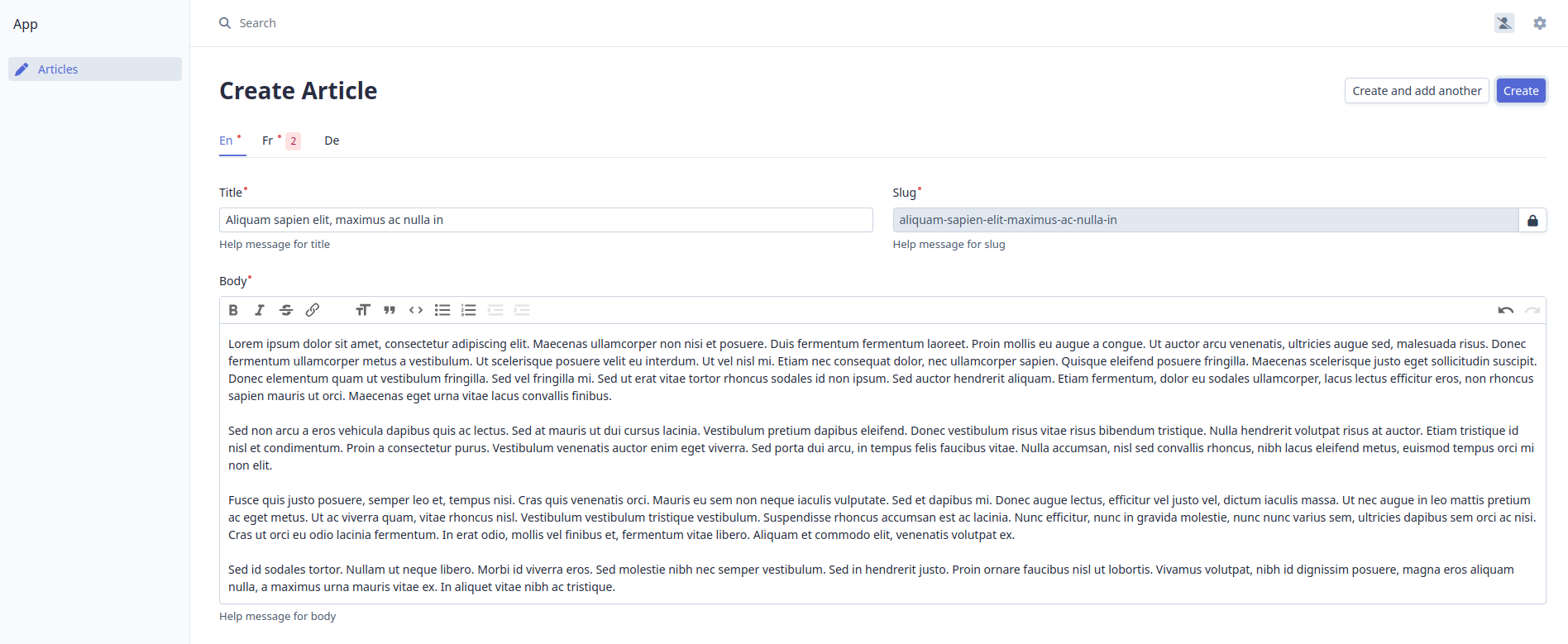Switch to the De language tab
The height and width of the screenshot is (644, 1568).
pyautogui.click(x=332, y=141)
